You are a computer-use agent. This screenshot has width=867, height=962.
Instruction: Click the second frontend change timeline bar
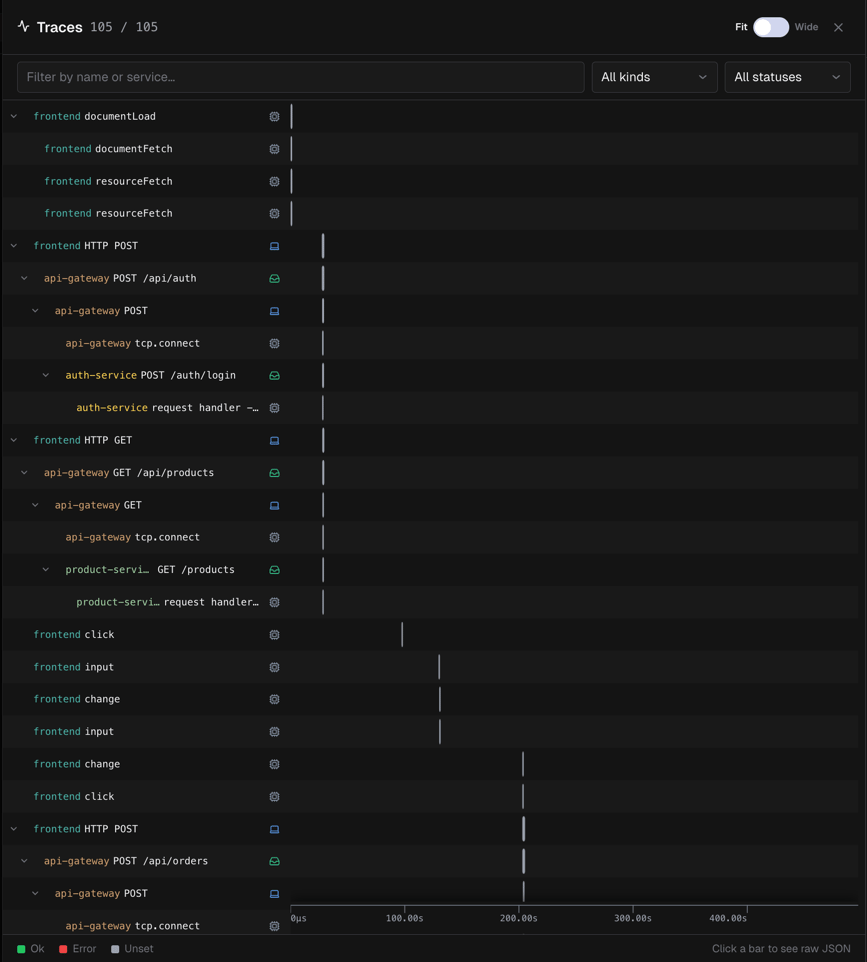[523, 764]
